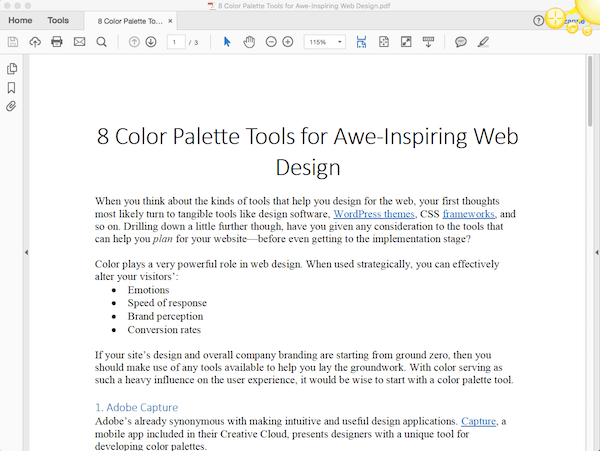Close the 8 Color Palette document tab
Image resolution: width=600 pixels, height=451 pixels.
(x=170, y=21)
